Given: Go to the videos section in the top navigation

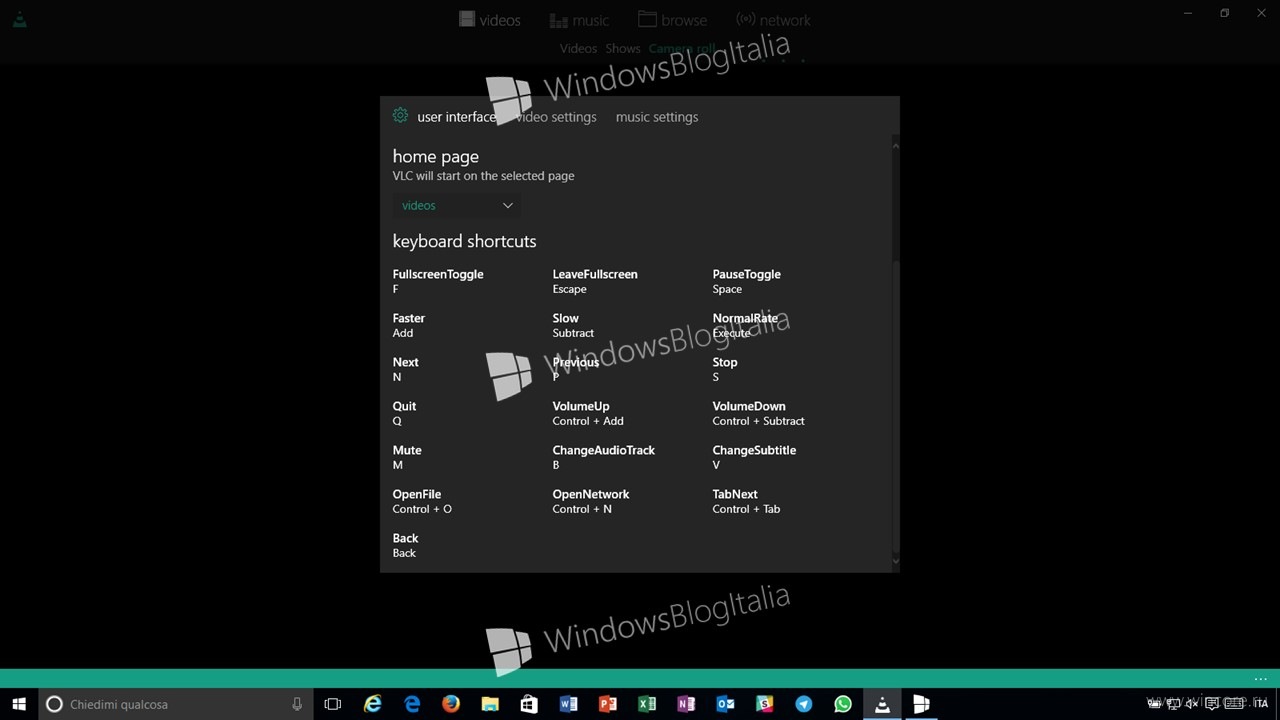Looking at the screenshot, I should click(x=490, y=20).
